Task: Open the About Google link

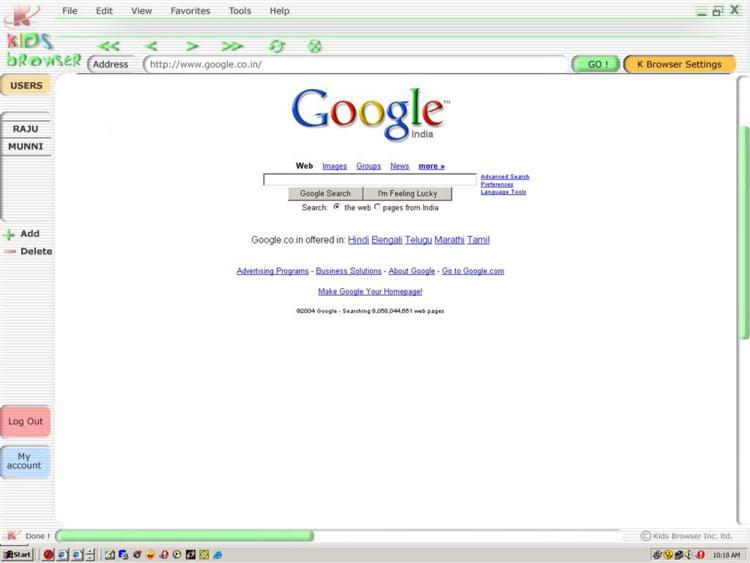Action: [412, 271]
